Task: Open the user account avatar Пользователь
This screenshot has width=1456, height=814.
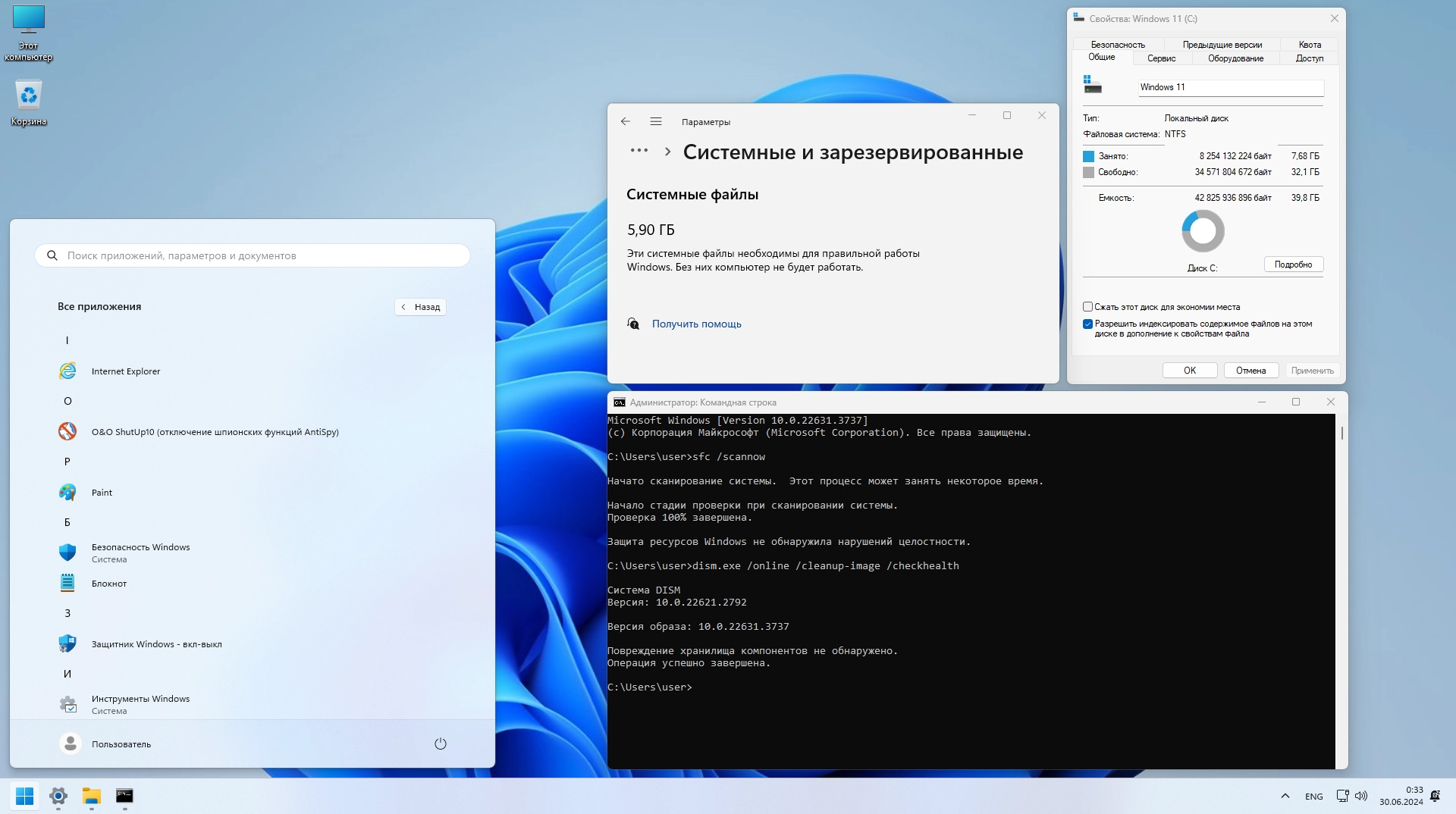Action: pyautogui.click(x=71, y=744)
